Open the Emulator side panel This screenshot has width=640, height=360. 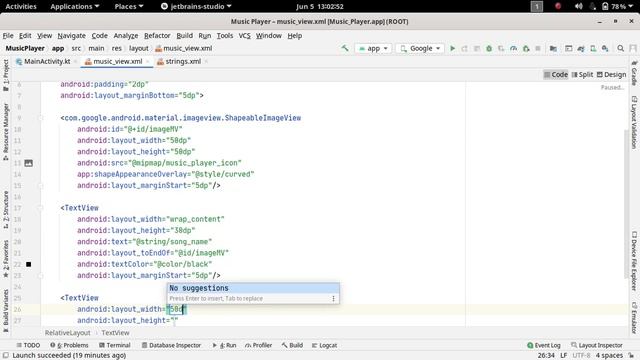click(x=634, y=318)
